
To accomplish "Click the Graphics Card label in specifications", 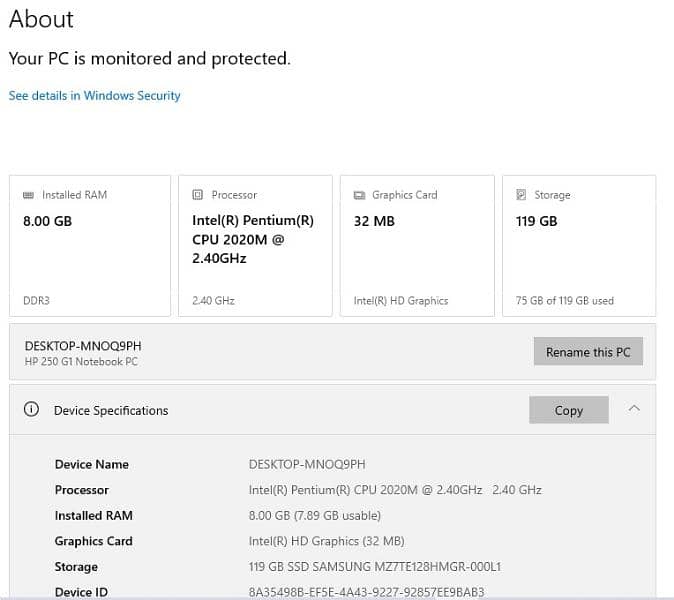I will click(x=94, y=541).
